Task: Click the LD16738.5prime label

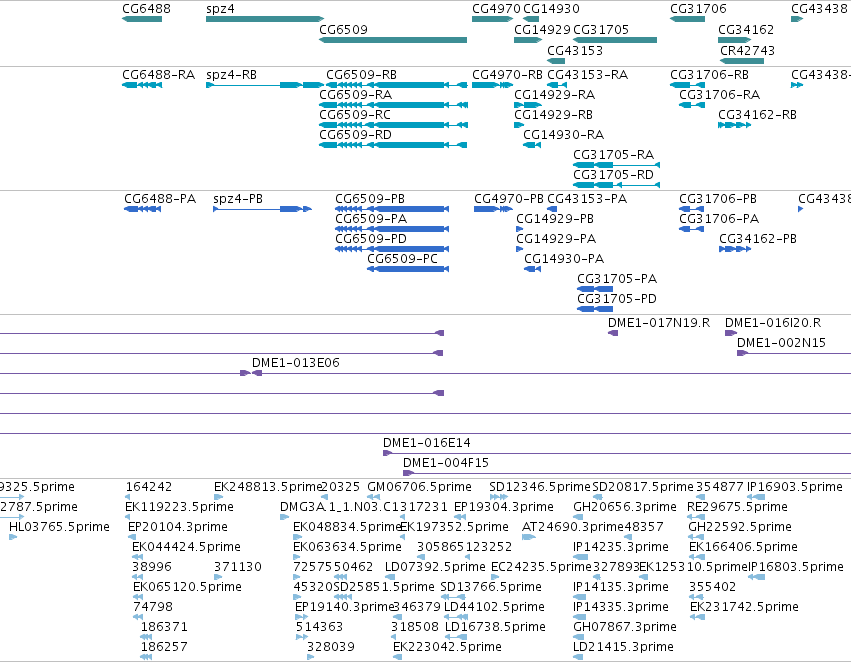Action: pos(495,627)
